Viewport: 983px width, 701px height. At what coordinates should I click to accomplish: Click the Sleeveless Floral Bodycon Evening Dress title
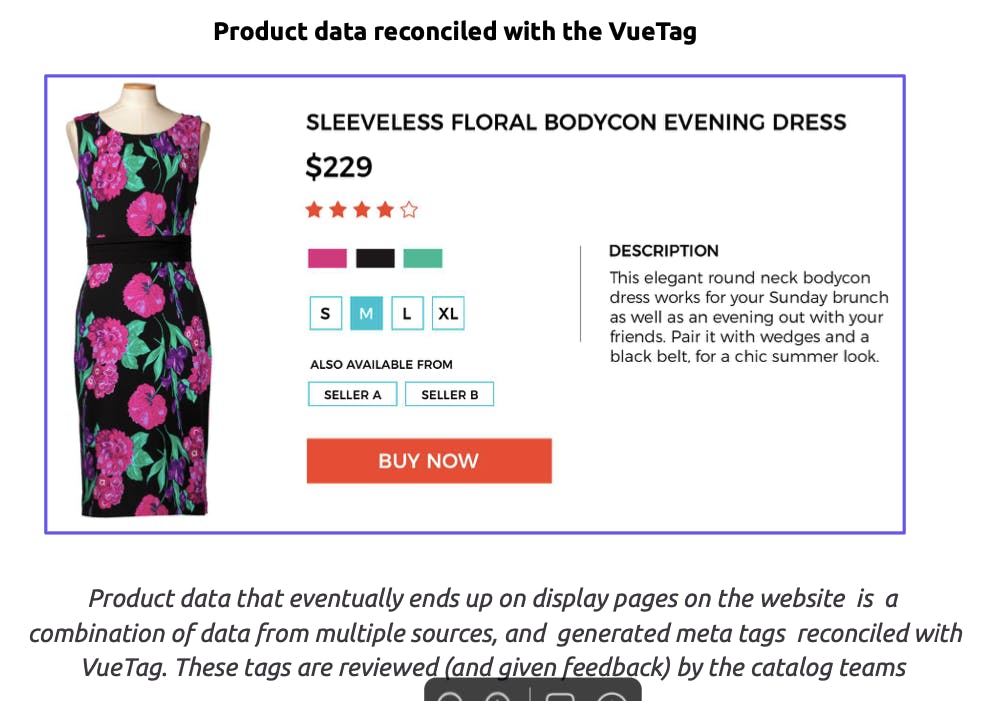pos(576,122)
